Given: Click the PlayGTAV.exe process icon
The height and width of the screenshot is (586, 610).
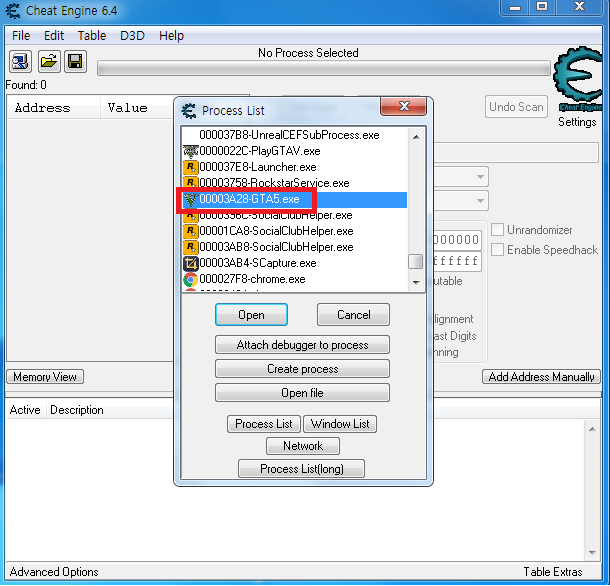Looking at the screenshot, I should pyautogui.click(x=191, y=151).
